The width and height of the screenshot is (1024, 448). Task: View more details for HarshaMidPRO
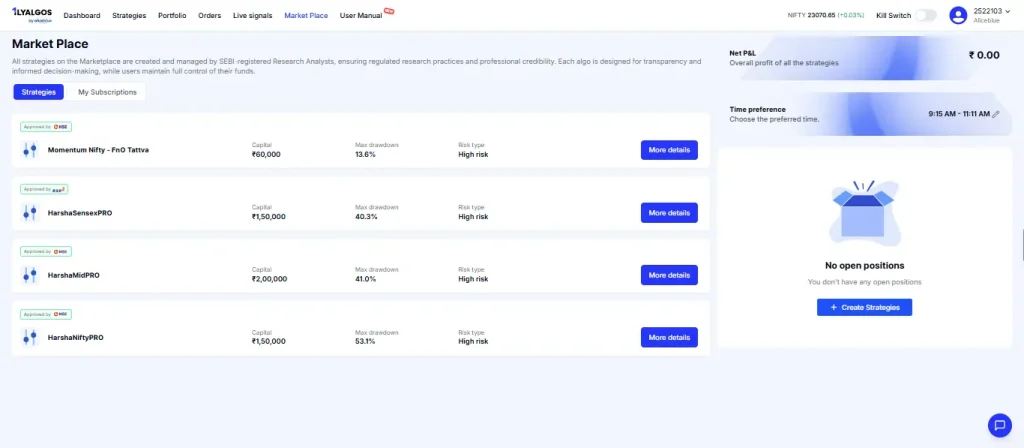coord(669,275)
